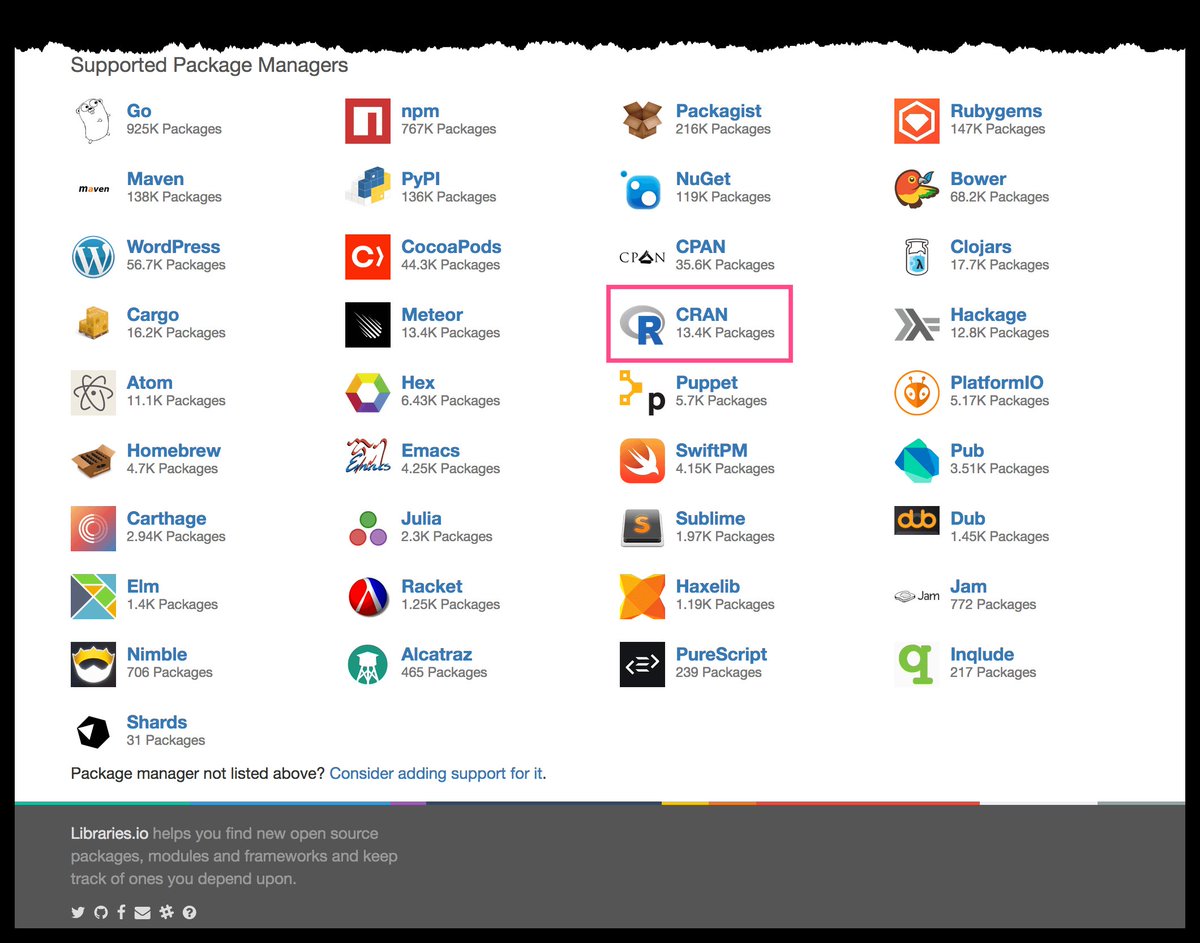Click the Carthage logo
Viewport: 1200px width, 943px height.
tap(93, 529)
